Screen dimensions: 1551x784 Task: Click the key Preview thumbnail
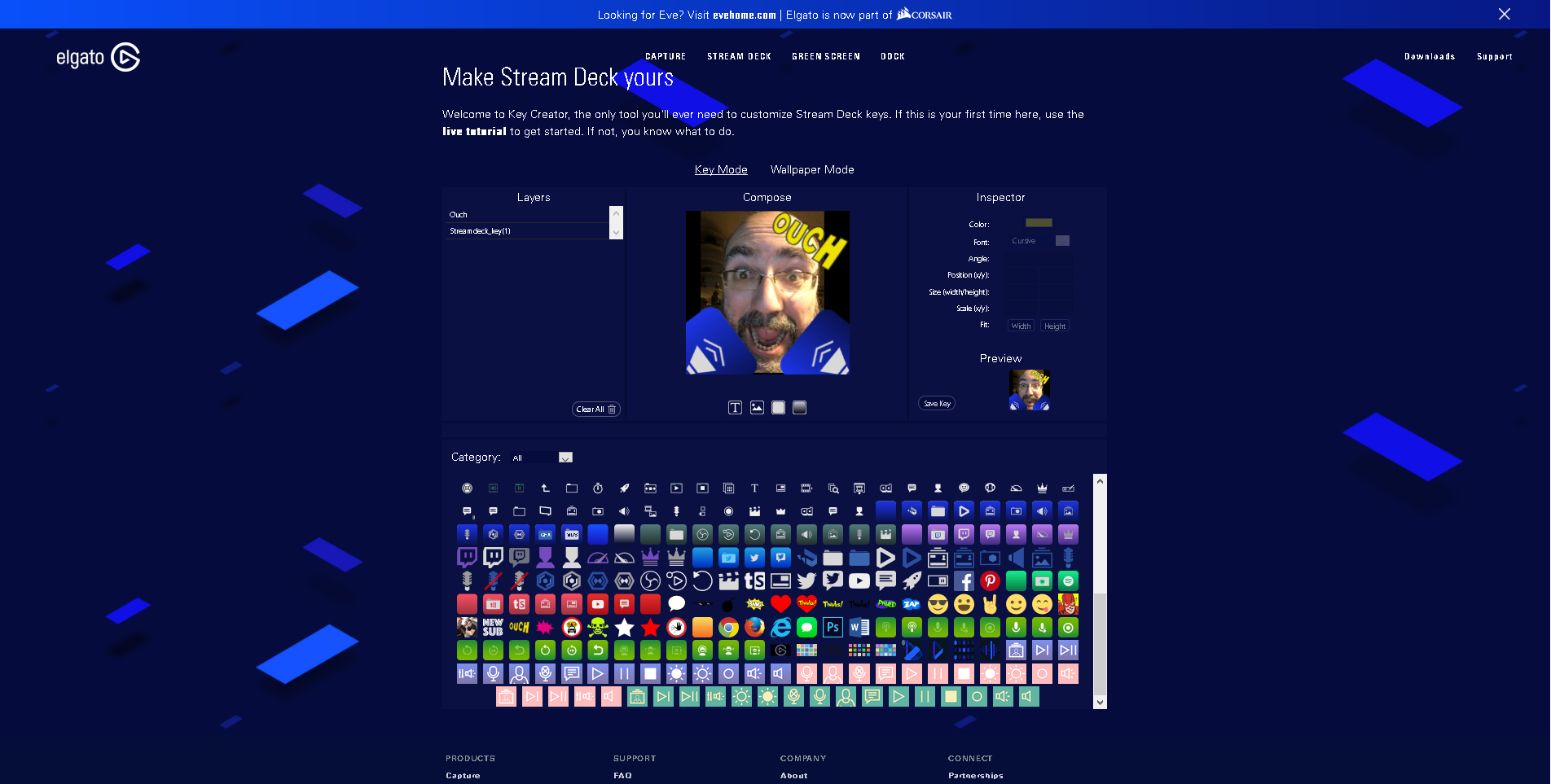1030,390
